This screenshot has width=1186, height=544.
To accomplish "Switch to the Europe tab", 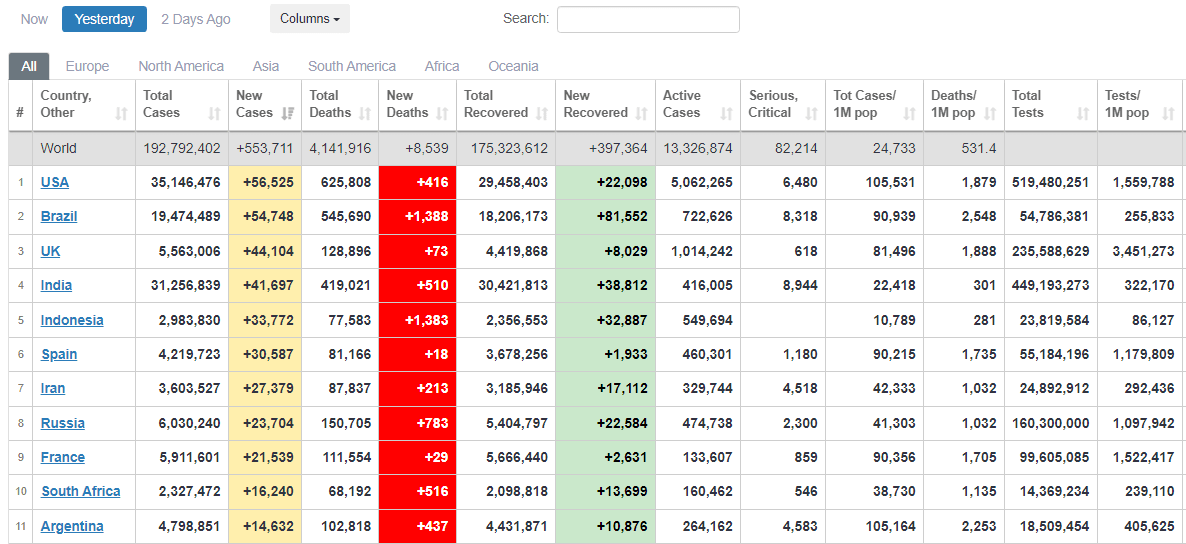I will pyautogui.click(x=87, y=66).
